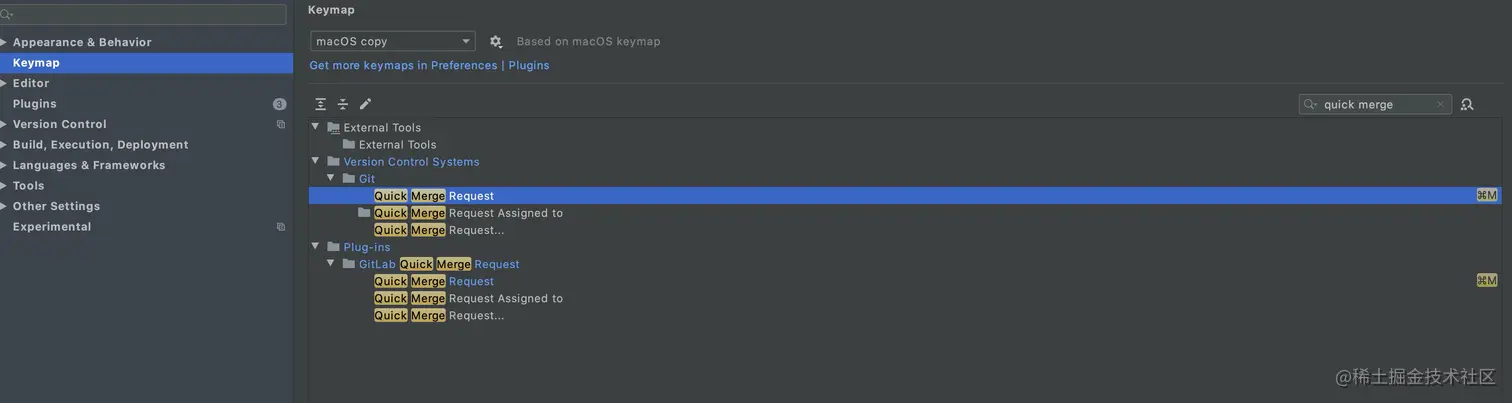1512x403 pixels.
Task: Click the Experimental project-level icon
Action: point(281,227)
